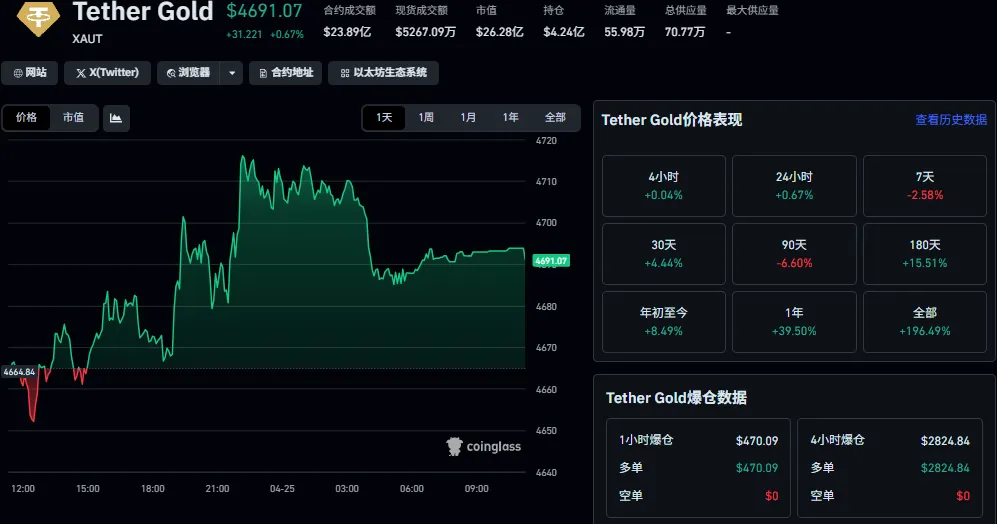Select the 市值 chart tab
This screenshot has width=997, height=524.
pyautogui.click(x=73, y=118)
